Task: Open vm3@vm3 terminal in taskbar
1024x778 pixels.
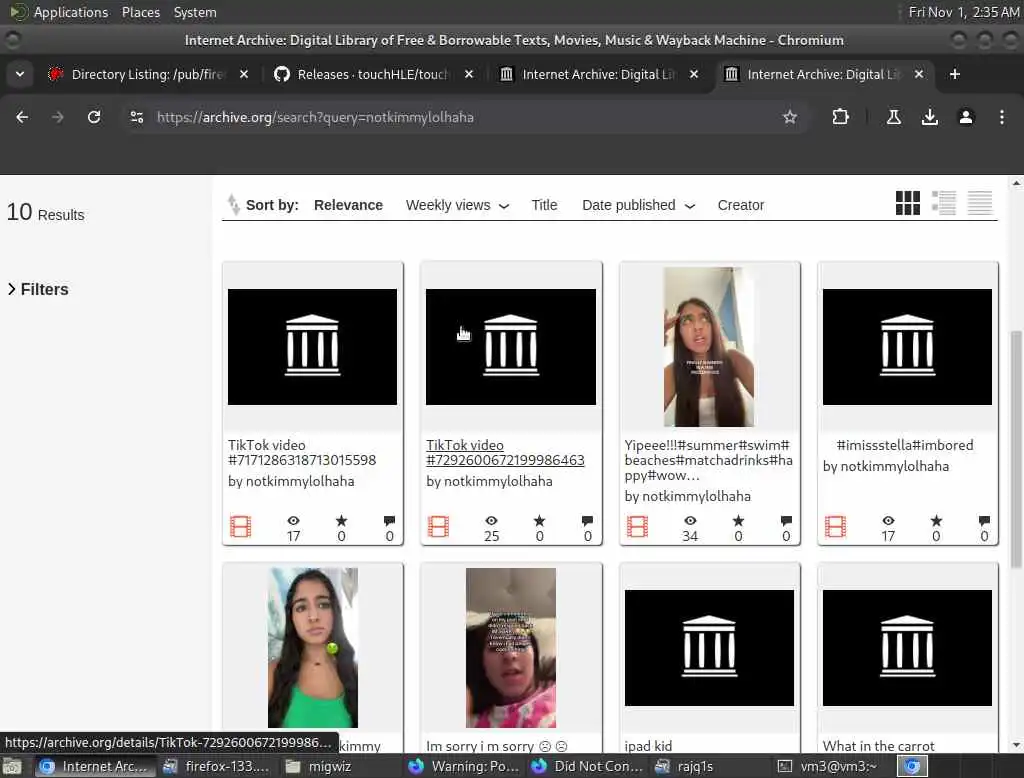Action: [827, 766]
